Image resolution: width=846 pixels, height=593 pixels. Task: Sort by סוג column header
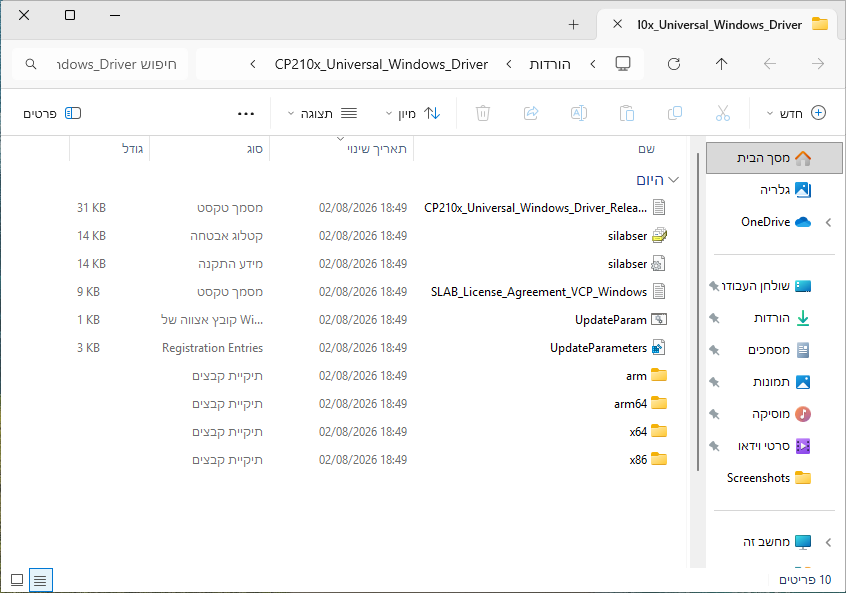coord(209,149)
